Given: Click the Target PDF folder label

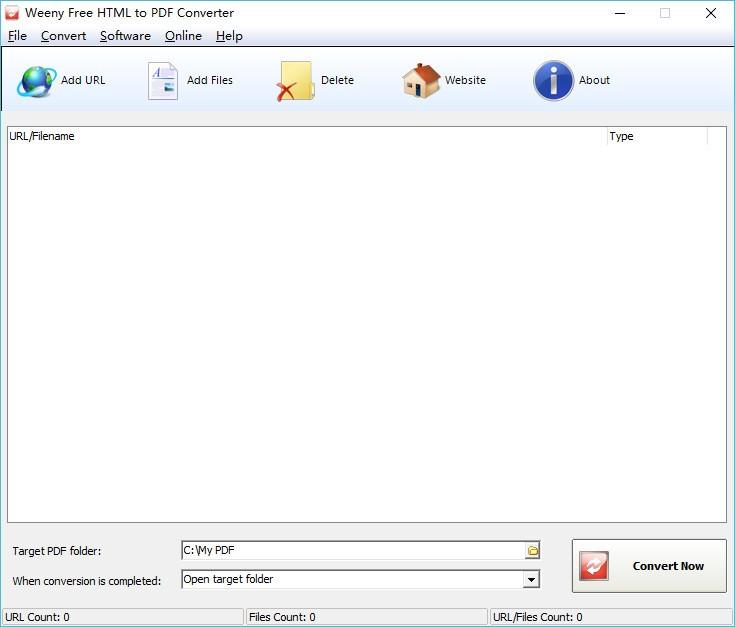Looking at the screenshot, I should [x=57, y=551].
